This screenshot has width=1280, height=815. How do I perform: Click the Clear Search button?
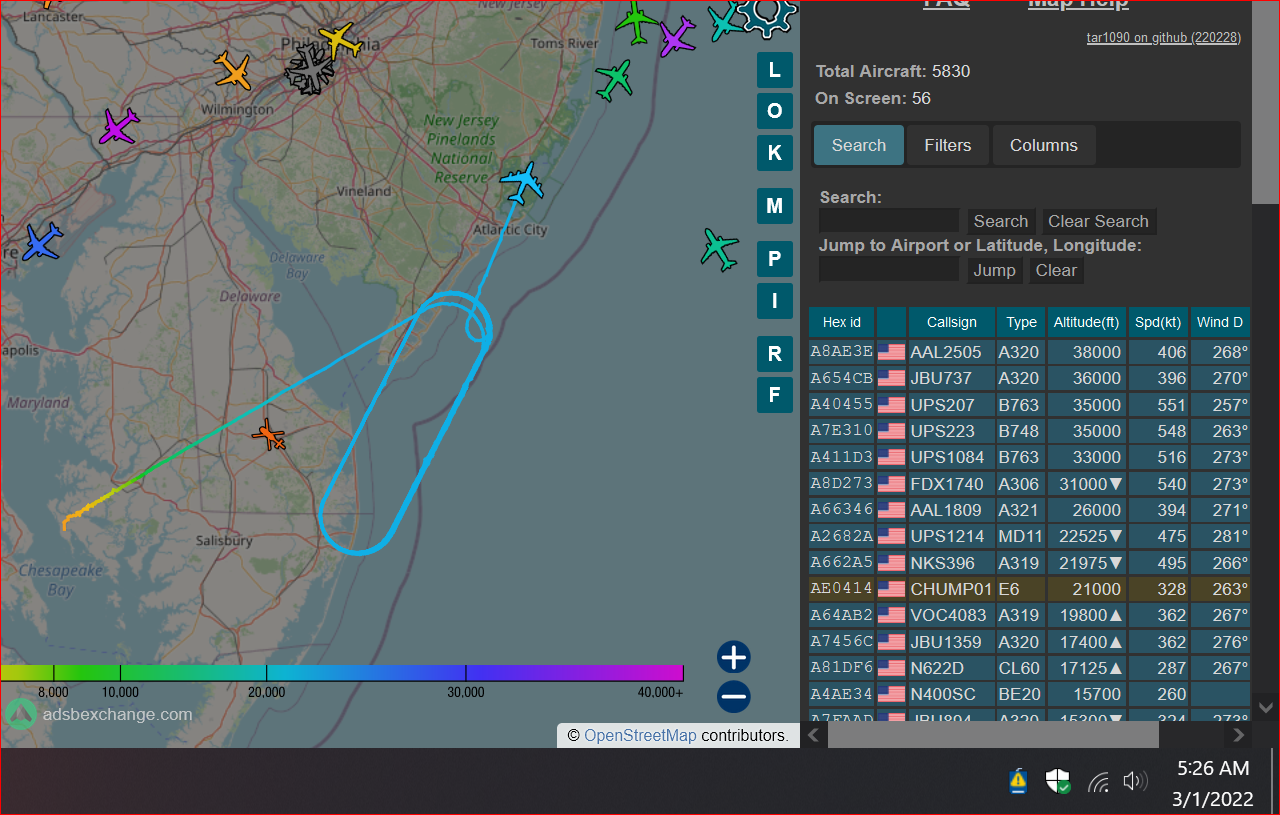pos(1098,221)
